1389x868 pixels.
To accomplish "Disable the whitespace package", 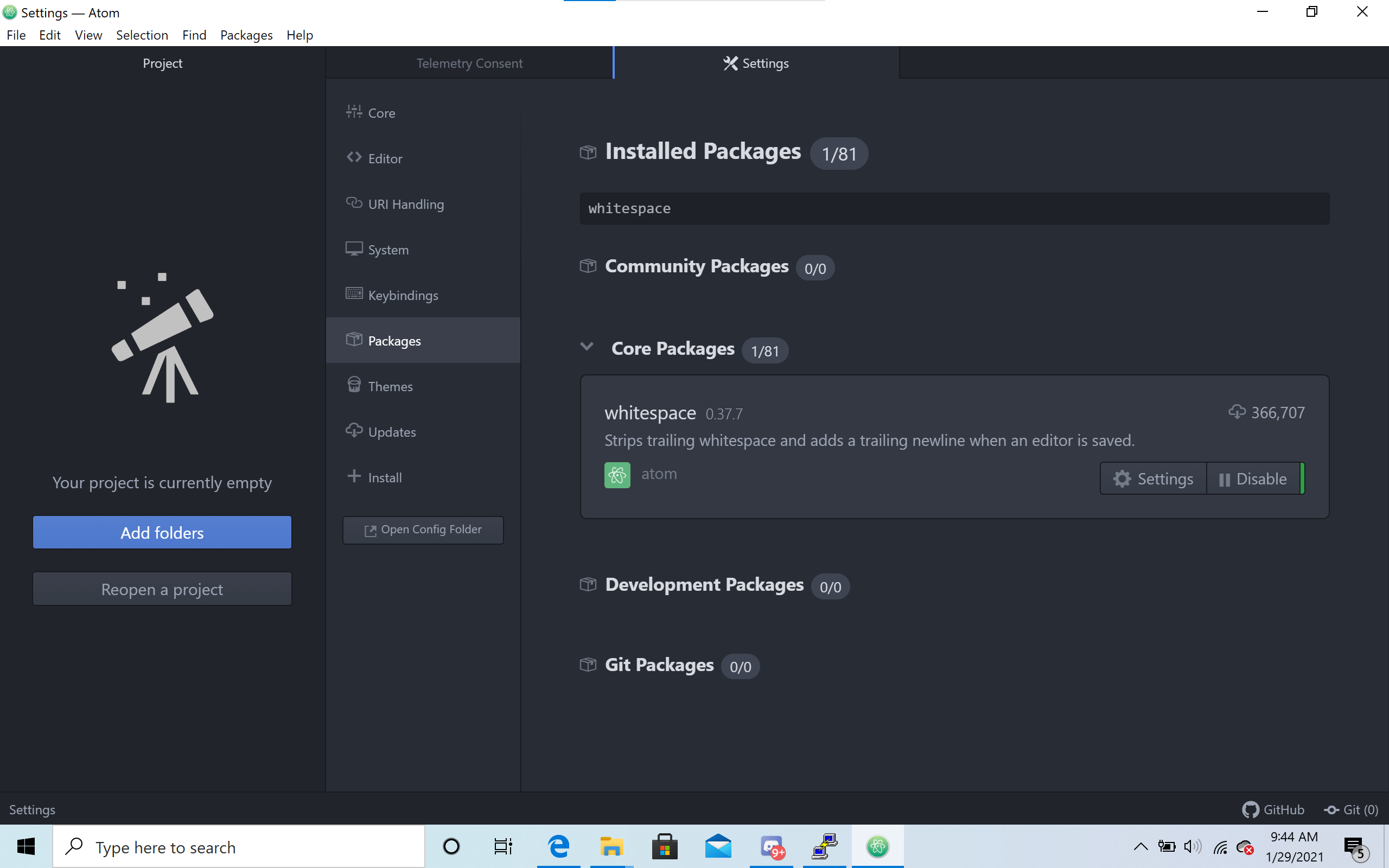I will [1254, 479].
